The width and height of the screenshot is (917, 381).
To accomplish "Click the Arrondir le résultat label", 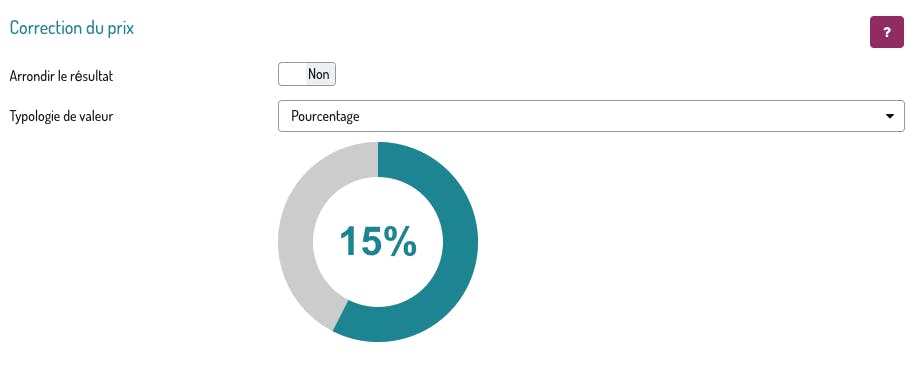I will pyautogui.click(x=61, y=76).
